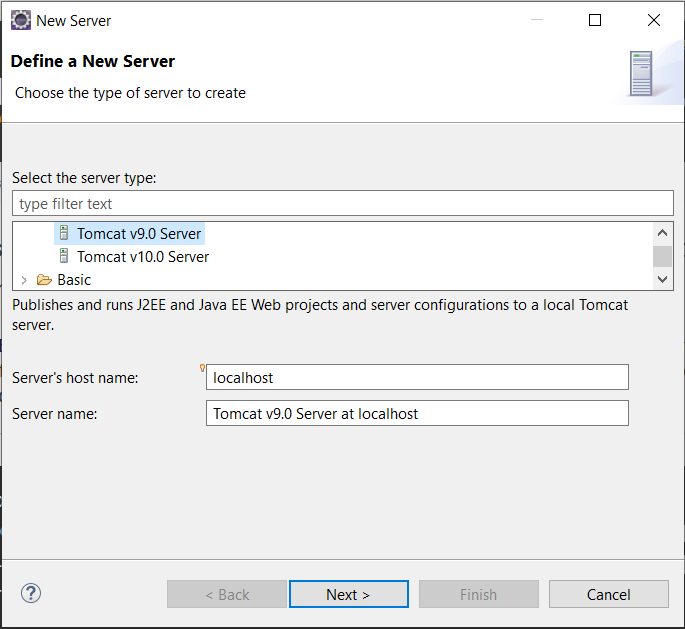Image resolution: width=685 pixels, height=629 pixels.
Task: Select the Basic category label
Action: [x=74, y=280]
